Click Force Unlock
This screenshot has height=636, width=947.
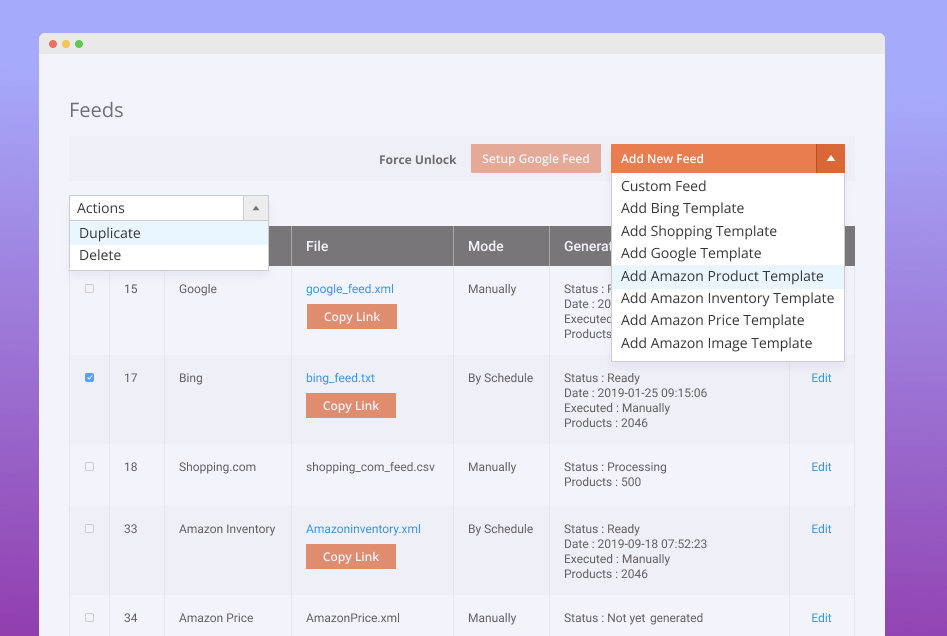click(417, 158)
